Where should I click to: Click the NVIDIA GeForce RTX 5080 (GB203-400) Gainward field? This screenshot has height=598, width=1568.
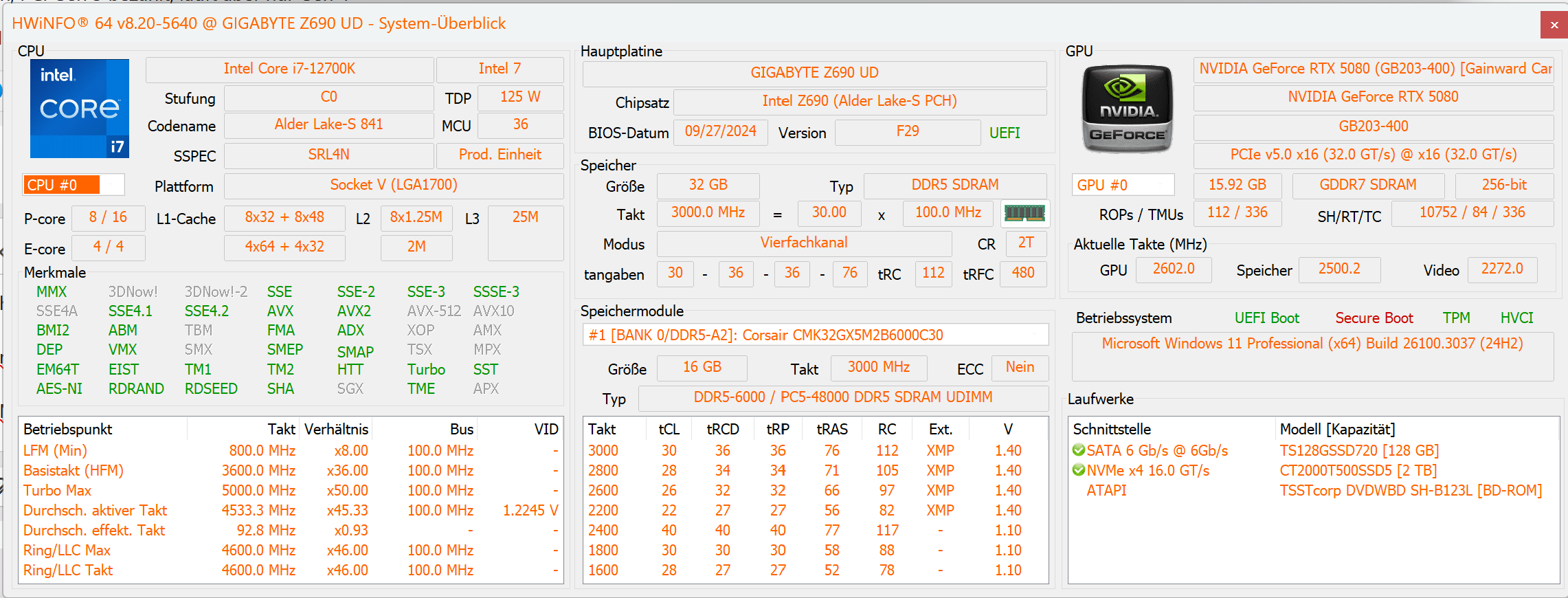pos(1374,69)
